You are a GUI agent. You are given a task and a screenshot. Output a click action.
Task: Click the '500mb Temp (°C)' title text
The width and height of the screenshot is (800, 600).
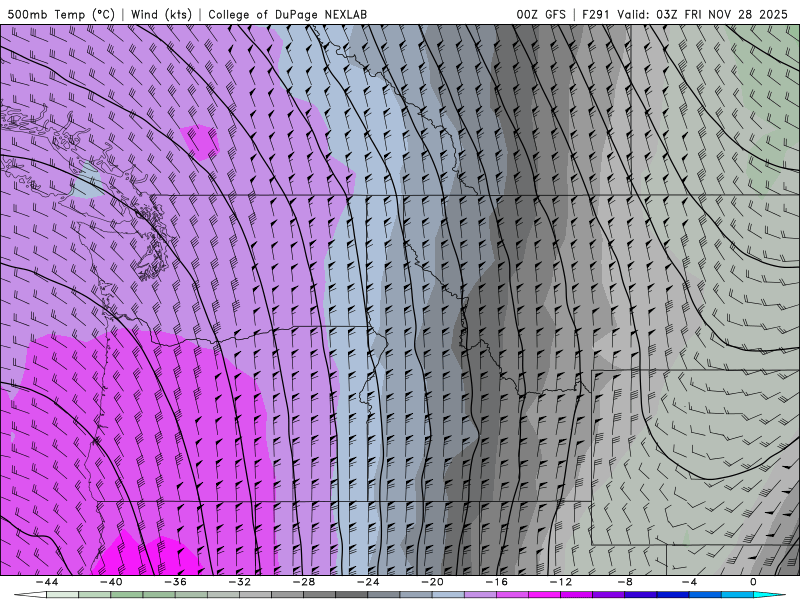61,14
